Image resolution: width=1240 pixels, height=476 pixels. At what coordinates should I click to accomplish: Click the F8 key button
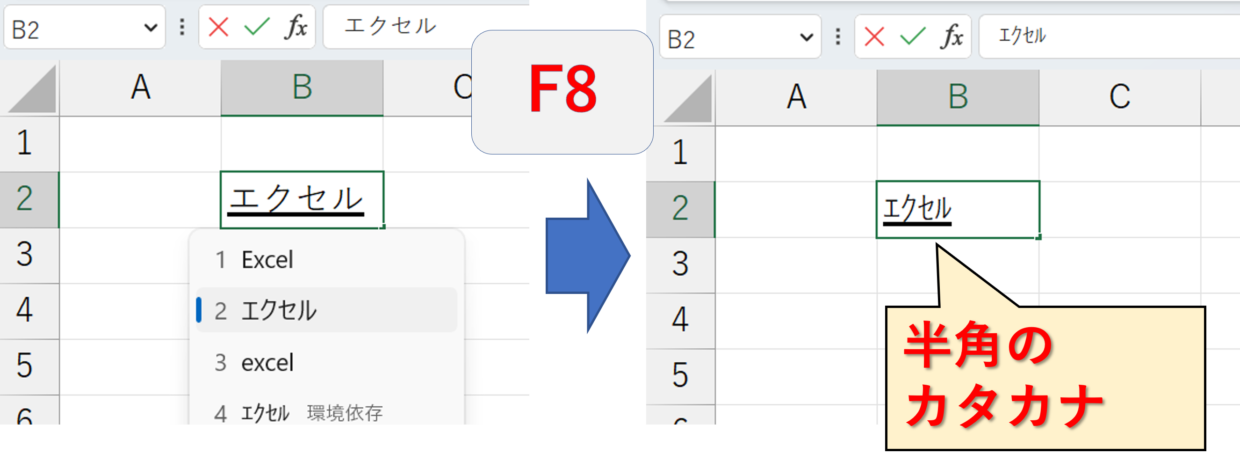tap(562, 92)
